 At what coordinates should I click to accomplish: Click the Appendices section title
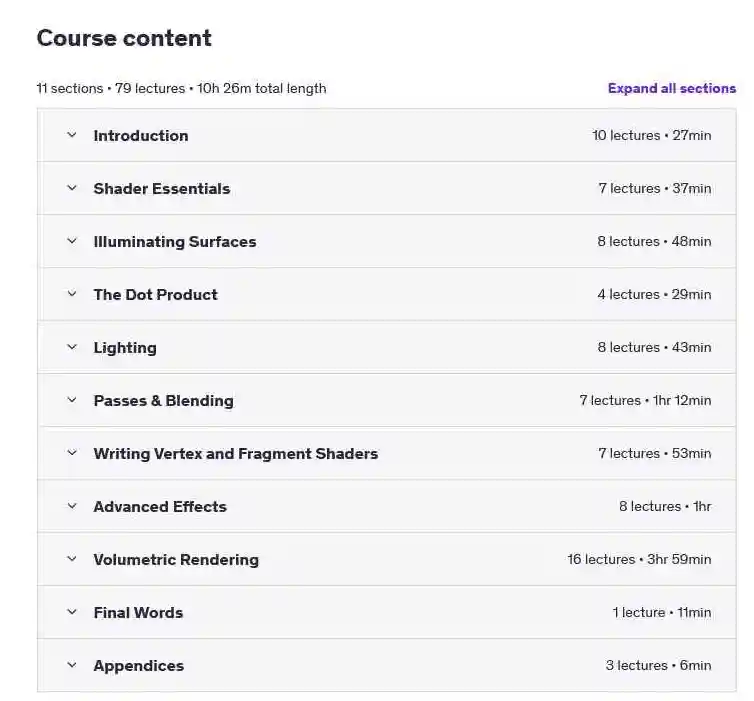(x=138, y=666)
